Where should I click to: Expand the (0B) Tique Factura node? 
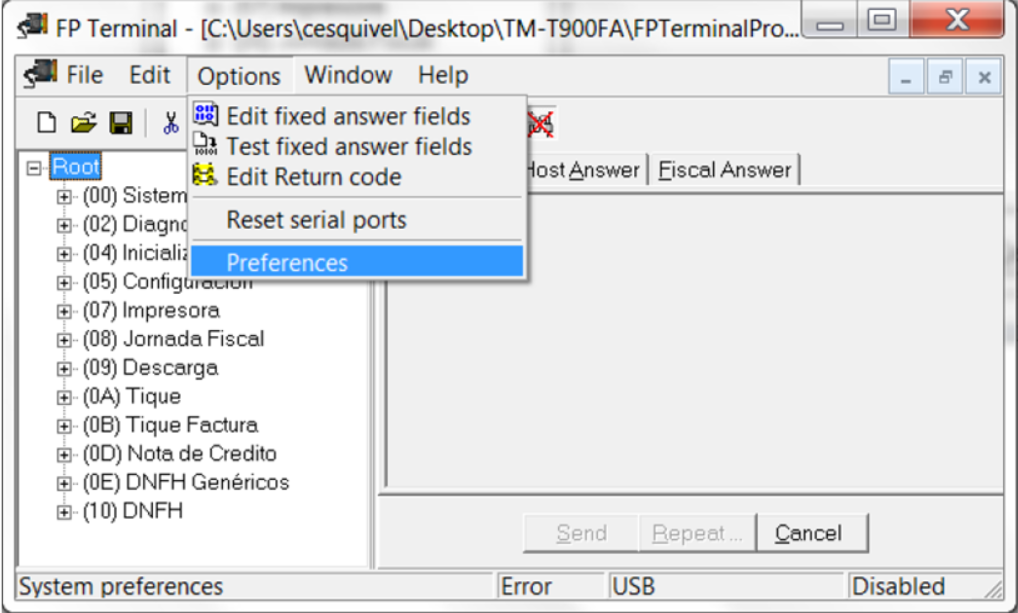coord(64,426)
